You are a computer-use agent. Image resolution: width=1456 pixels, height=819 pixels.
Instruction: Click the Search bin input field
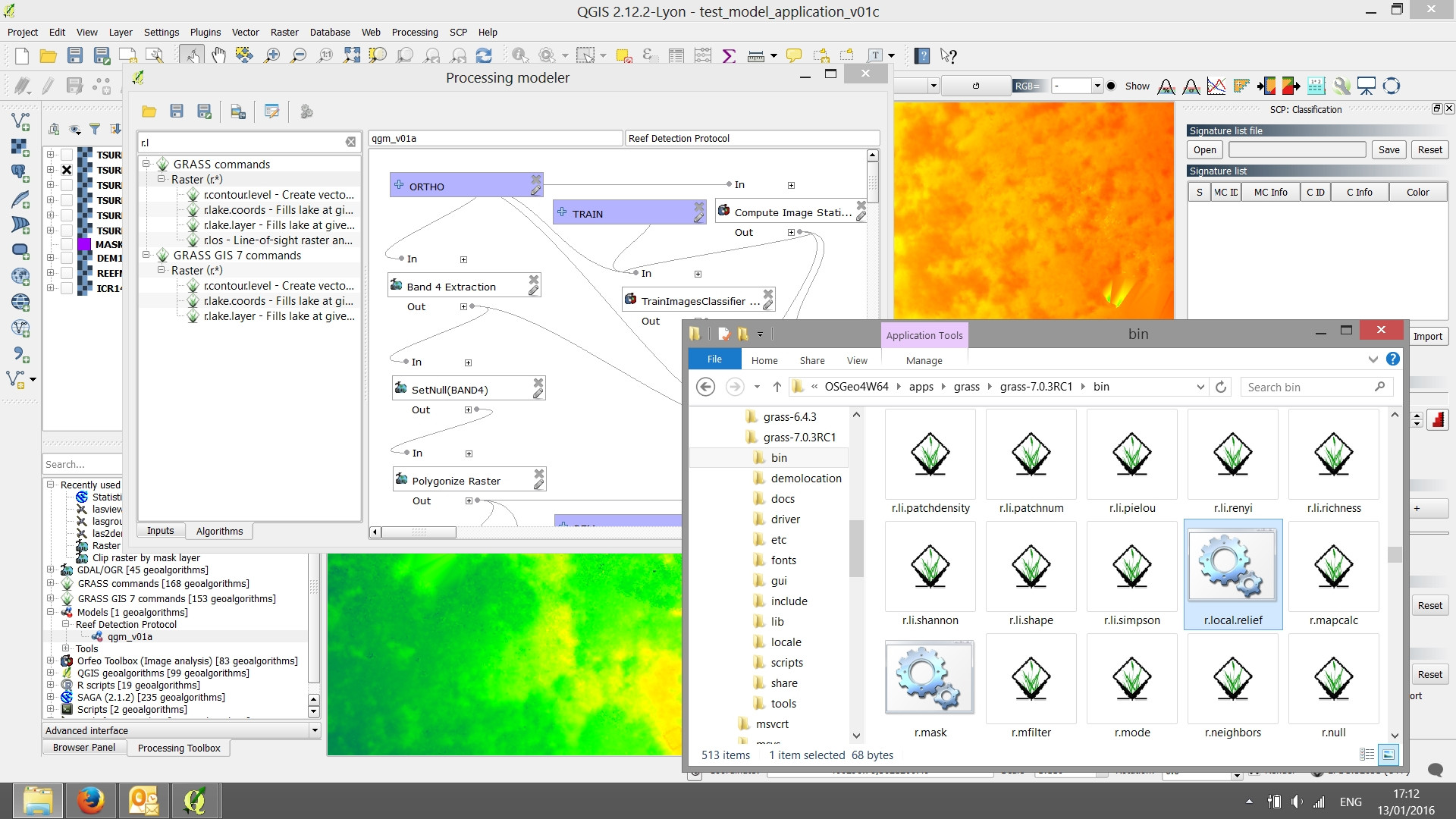(x=1313, y=386)
